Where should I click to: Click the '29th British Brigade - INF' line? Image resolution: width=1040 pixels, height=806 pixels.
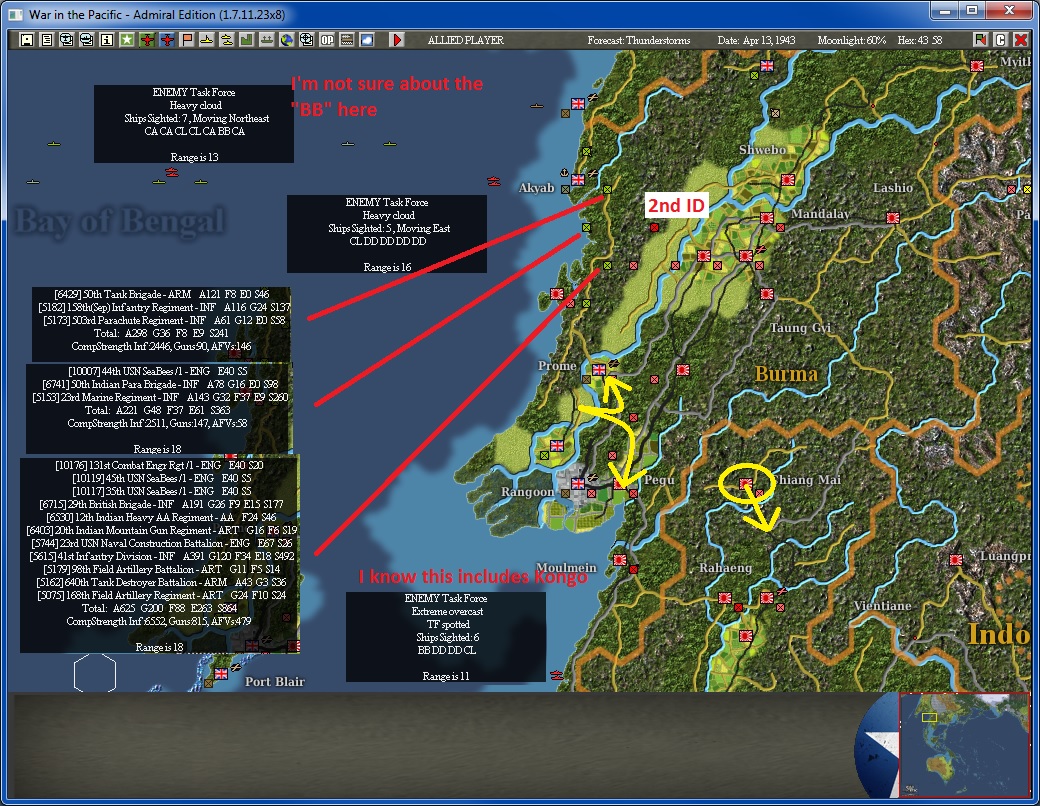point(162,504)
